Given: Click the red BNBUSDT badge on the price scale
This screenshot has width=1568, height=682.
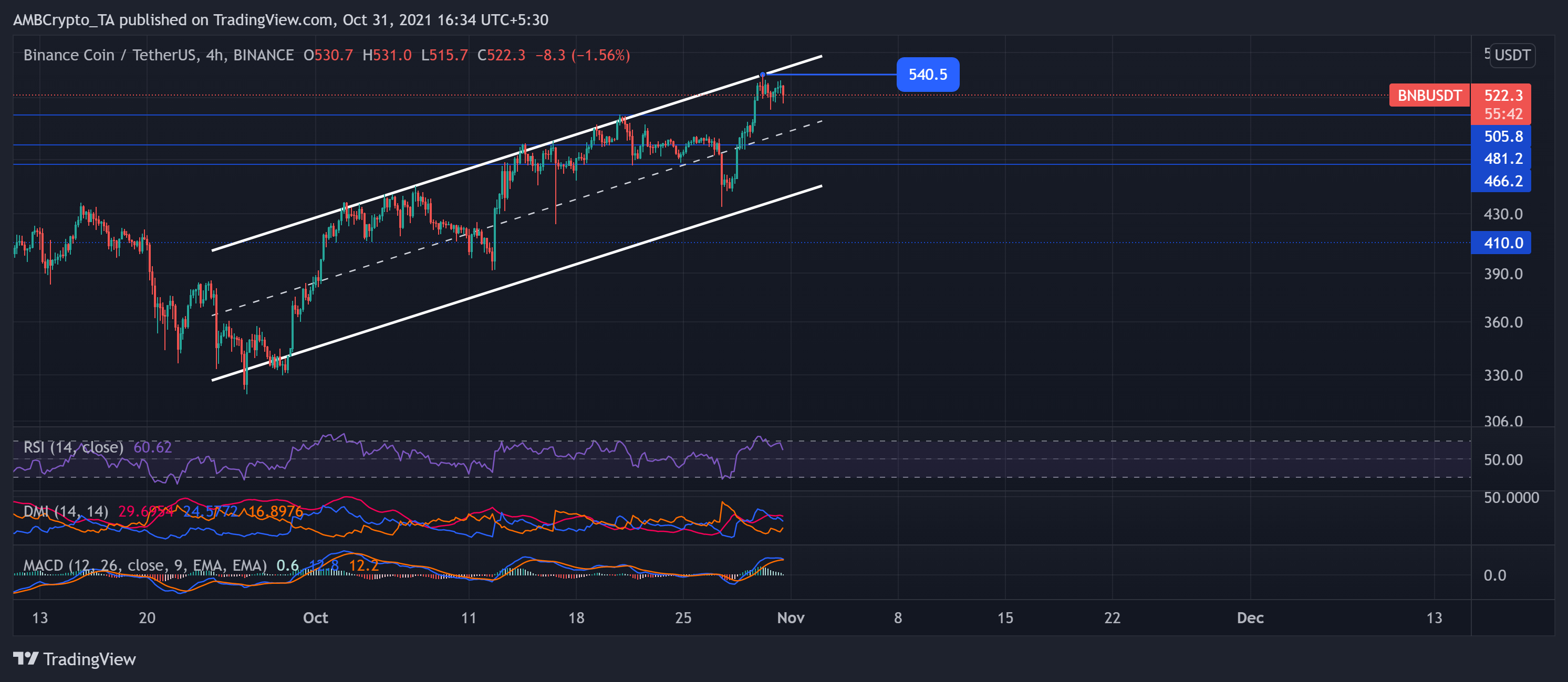Looking at the screenshot, I should click(x=1429, y=96).
